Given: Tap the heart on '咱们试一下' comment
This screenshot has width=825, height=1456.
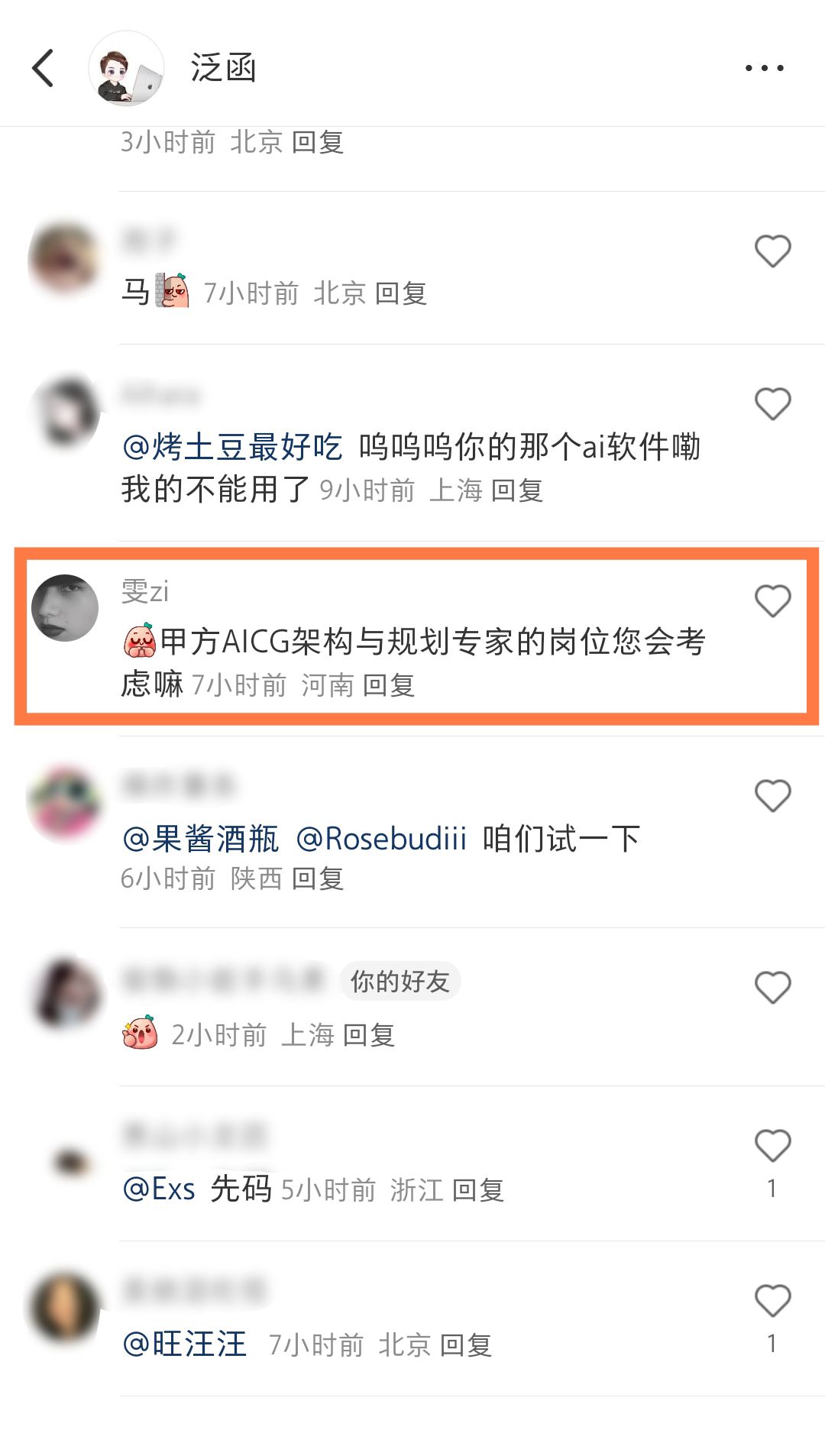Looking at the screenshot, I should pyautogui.click(x=772, y=796).
